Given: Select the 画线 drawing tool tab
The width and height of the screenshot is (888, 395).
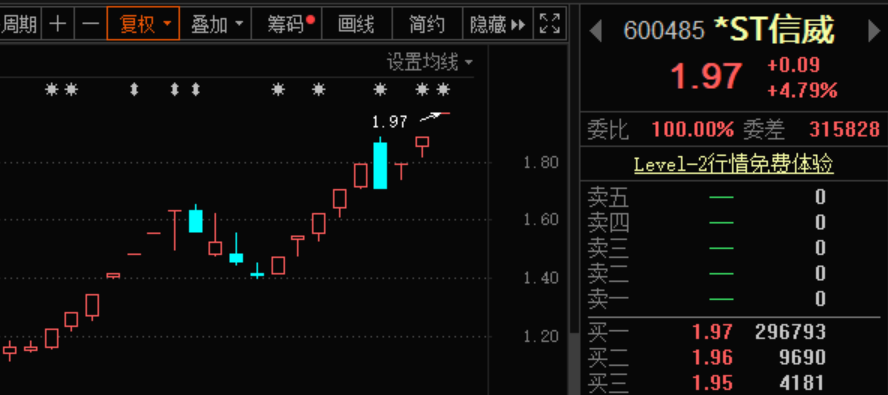Looking at the screenshot, I should (357, 24).
